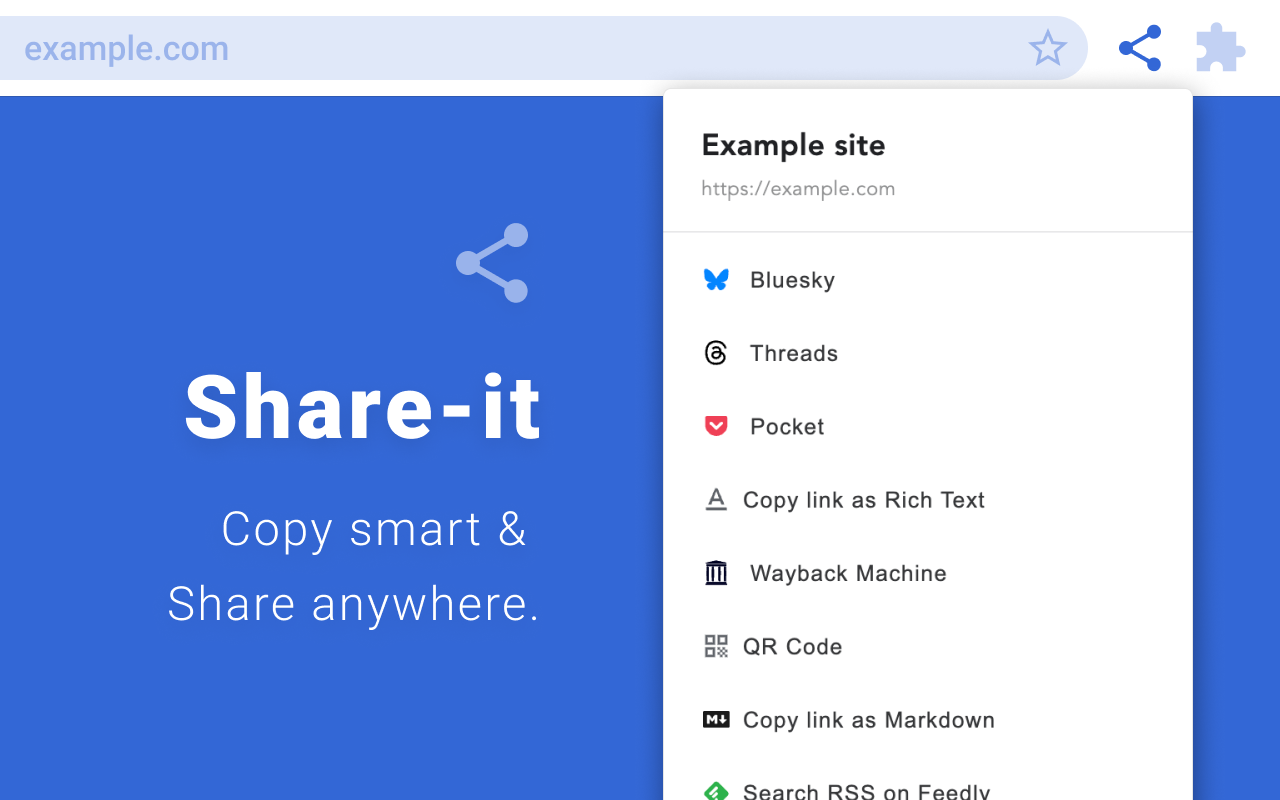1280x800 pixels.
Task: Open Pocket from the share list
Action: click(x=716, y=426)
